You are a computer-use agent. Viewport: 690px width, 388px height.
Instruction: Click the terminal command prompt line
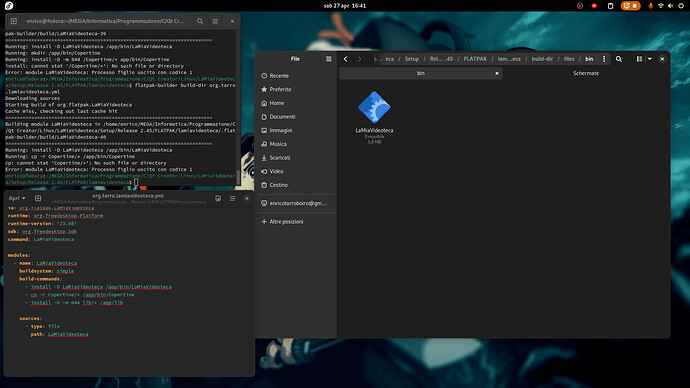[x=120, y=179]
